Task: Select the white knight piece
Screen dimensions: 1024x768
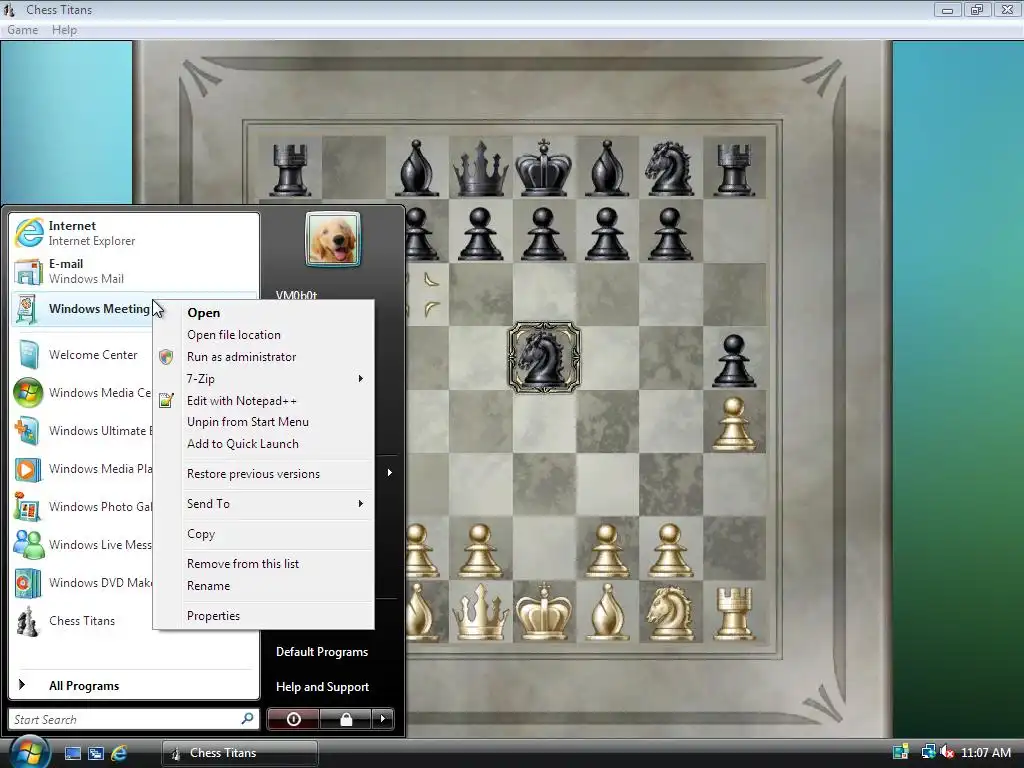Action: click(669, 613)
